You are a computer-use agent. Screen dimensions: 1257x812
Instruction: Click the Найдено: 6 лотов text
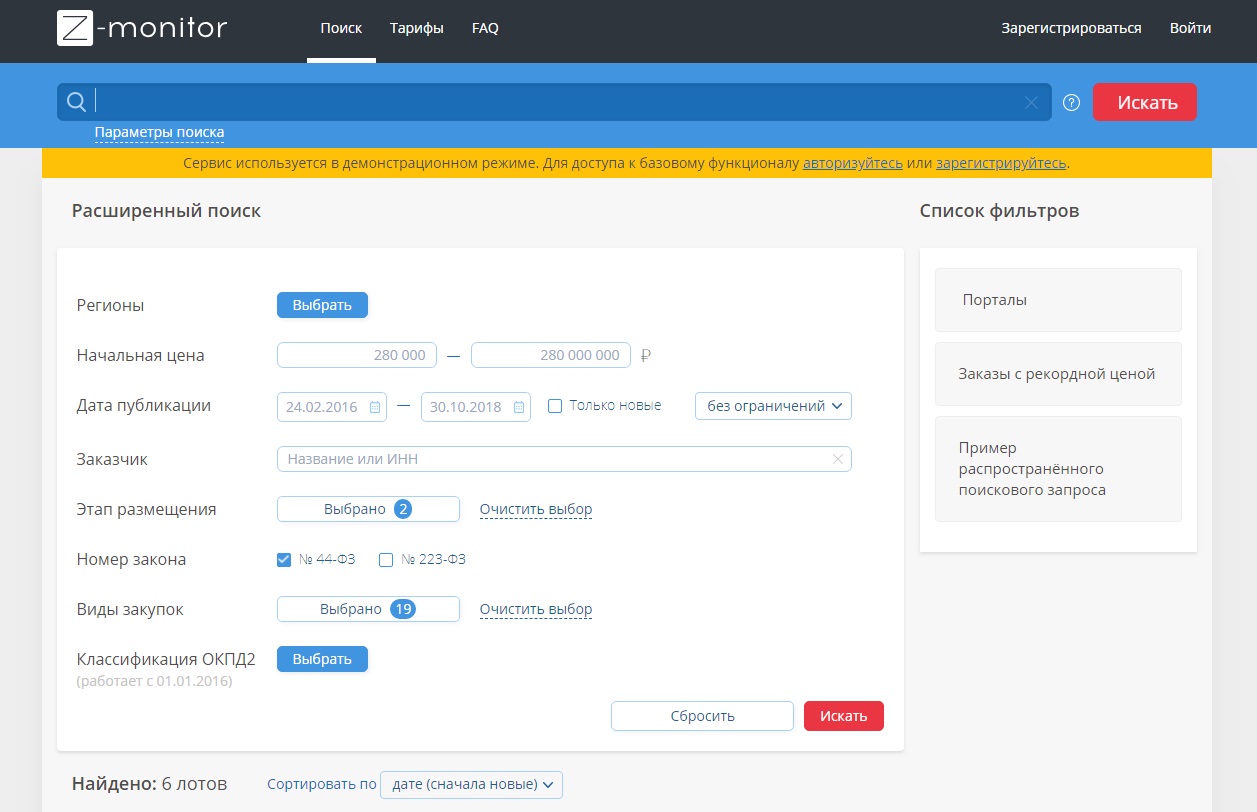point(149,784)
